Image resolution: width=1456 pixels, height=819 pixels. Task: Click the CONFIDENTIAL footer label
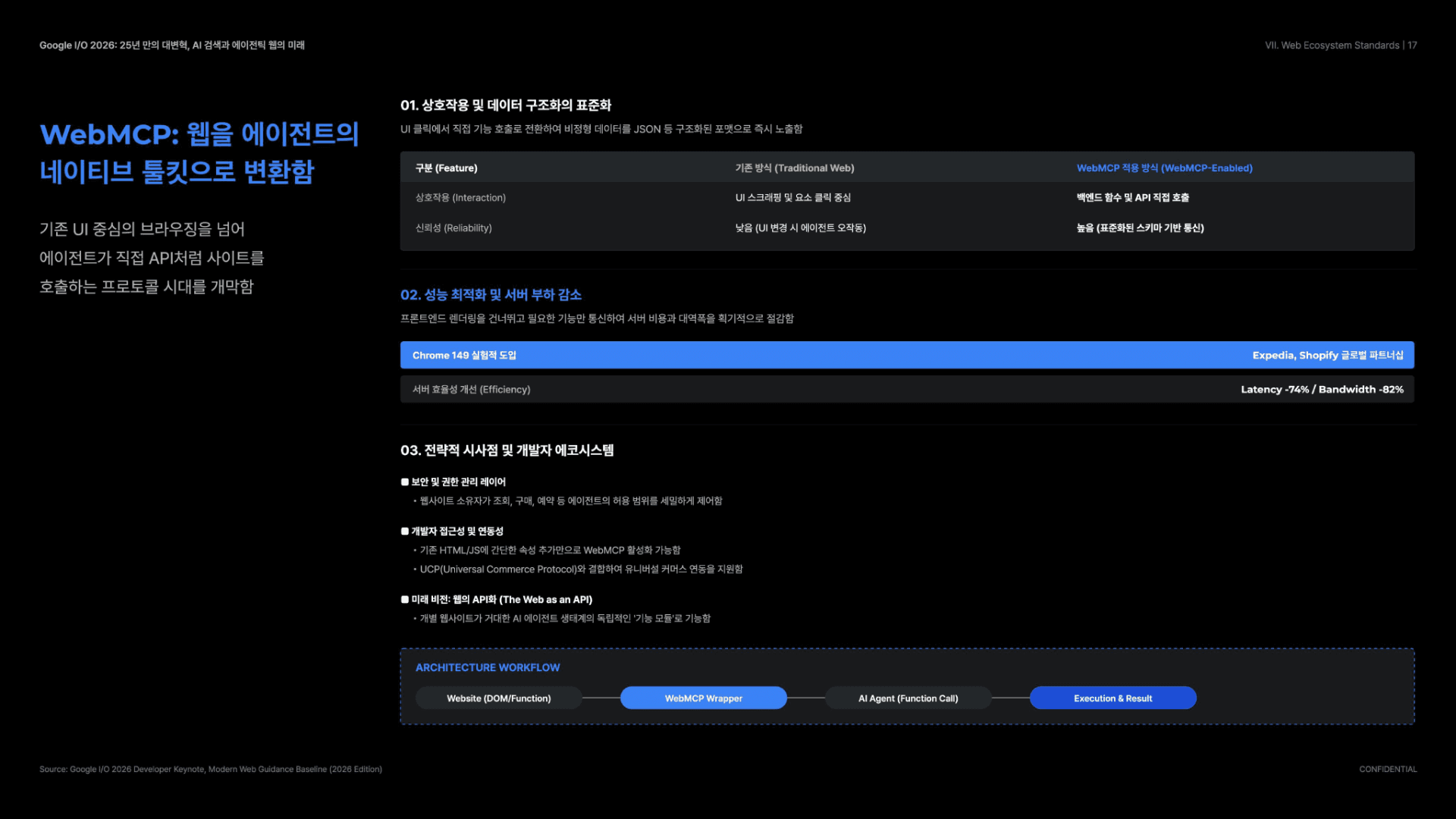click(1388, 769)
